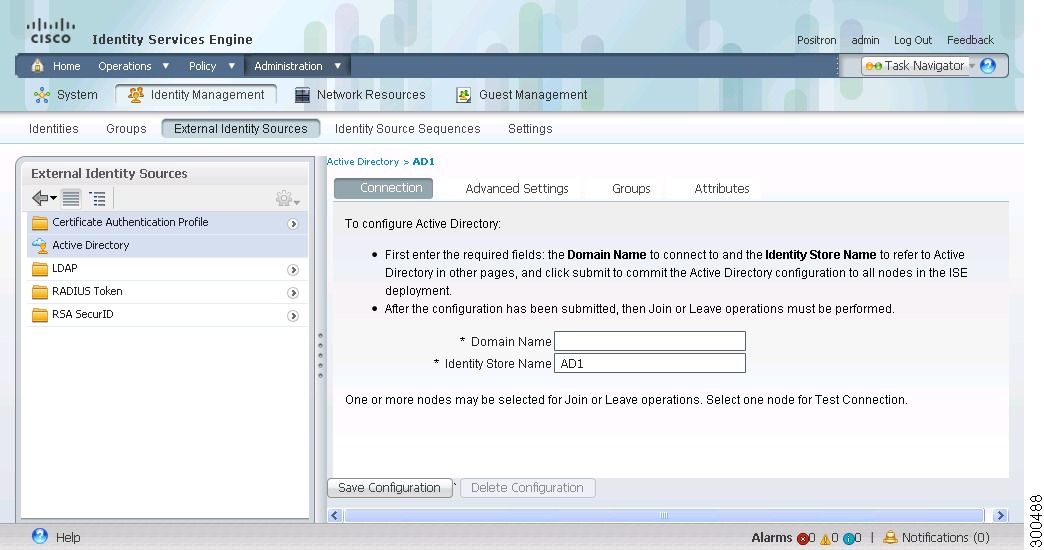Click the Positron link in header

(816, 40)
